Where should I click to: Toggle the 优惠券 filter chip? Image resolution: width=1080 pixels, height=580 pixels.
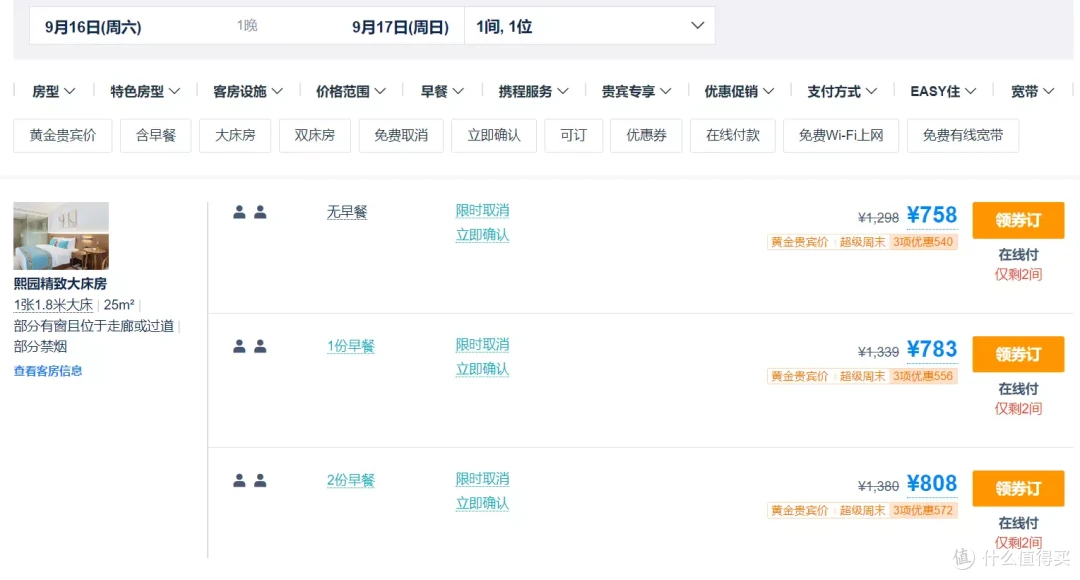click(x=646, y=135)
